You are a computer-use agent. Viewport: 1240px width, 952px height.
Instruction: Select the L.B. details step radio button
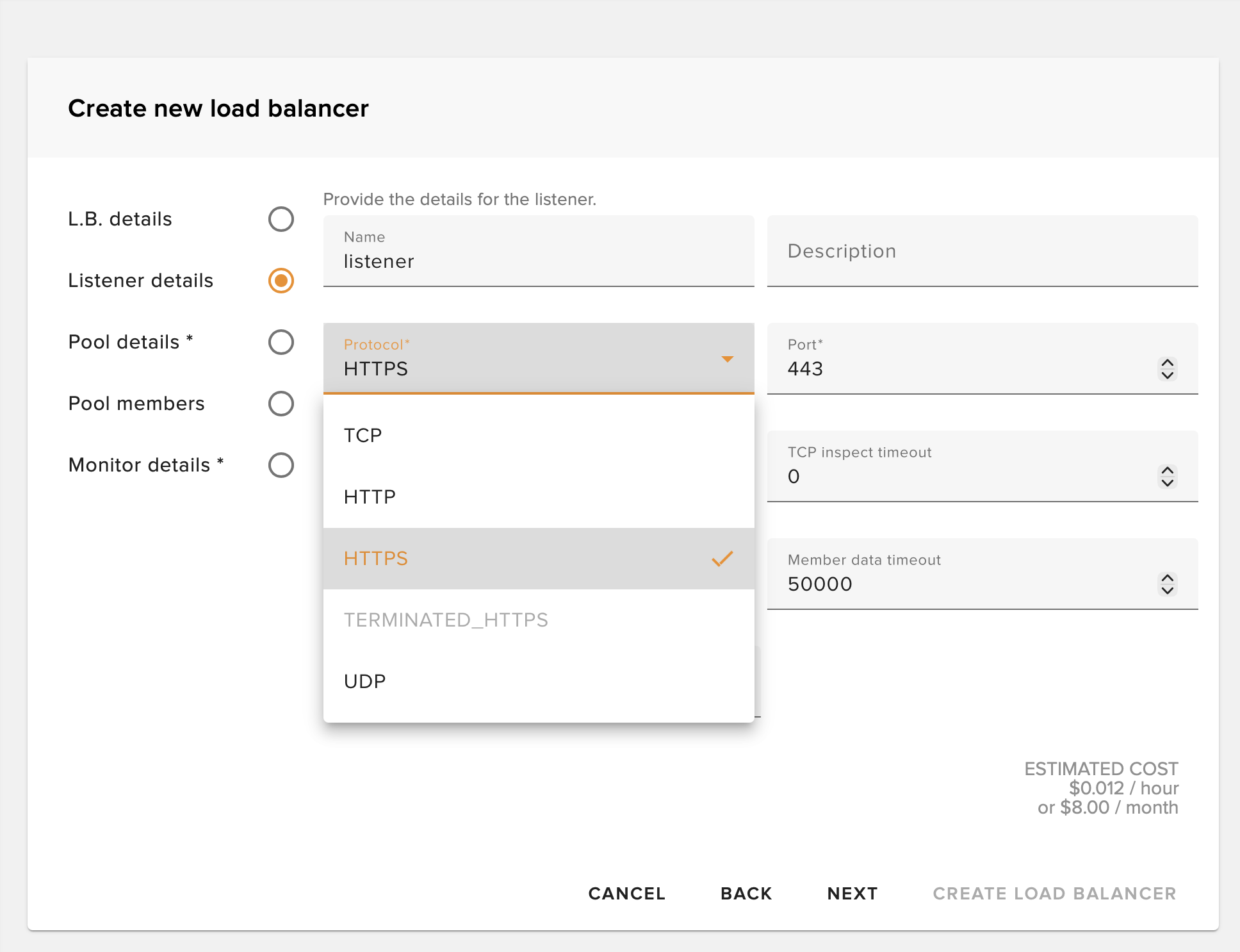(280, 220)
